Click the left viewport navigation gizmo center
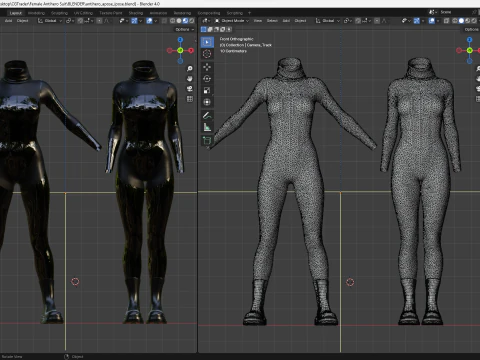 point(180,50)
